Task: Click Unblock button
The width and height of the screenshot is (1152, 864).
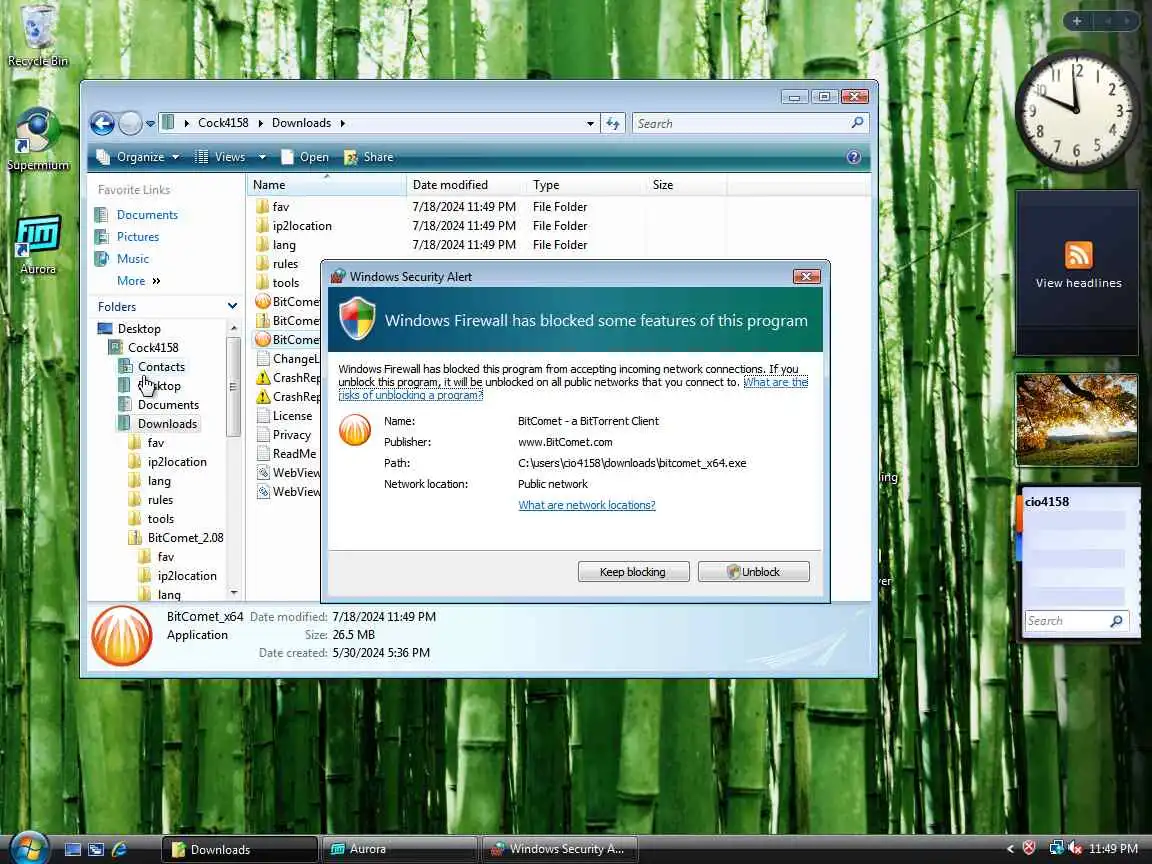Action: click(754, 572)
